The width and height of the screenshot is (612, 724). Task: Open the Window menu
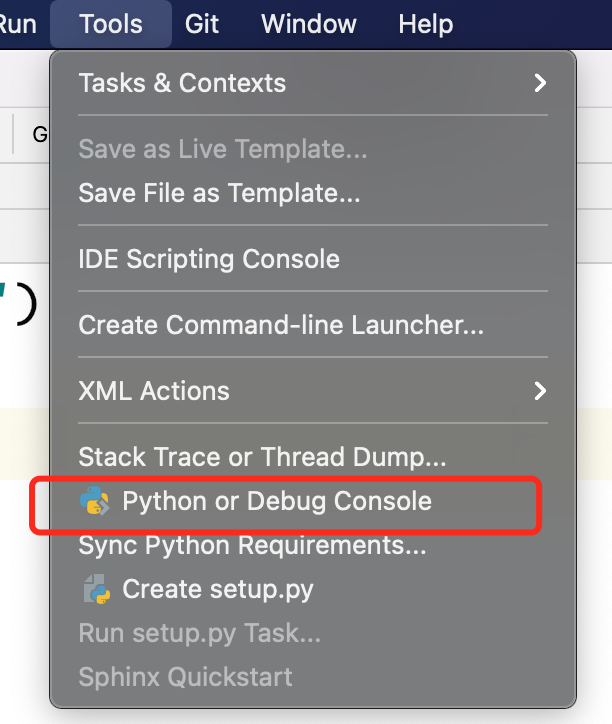pos(309,24)
